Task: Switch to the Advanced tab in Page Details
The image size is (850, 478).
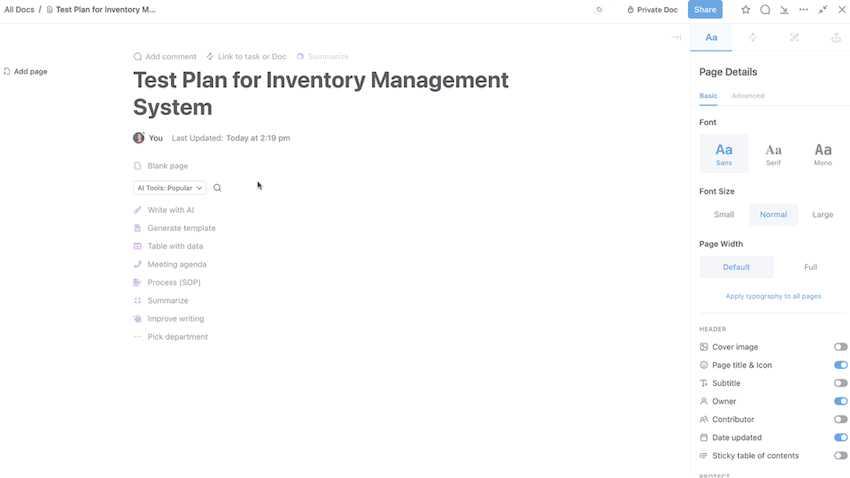Action: tap(748, 96)
